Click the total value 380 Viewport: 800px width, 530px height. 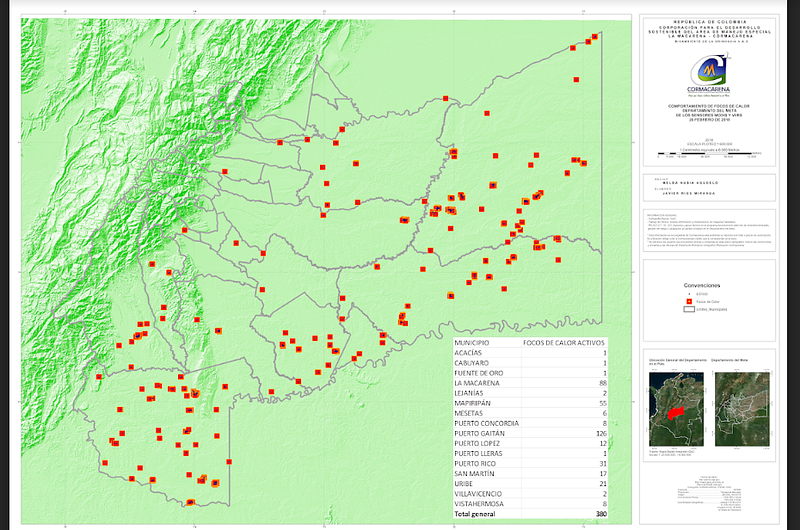602,514
